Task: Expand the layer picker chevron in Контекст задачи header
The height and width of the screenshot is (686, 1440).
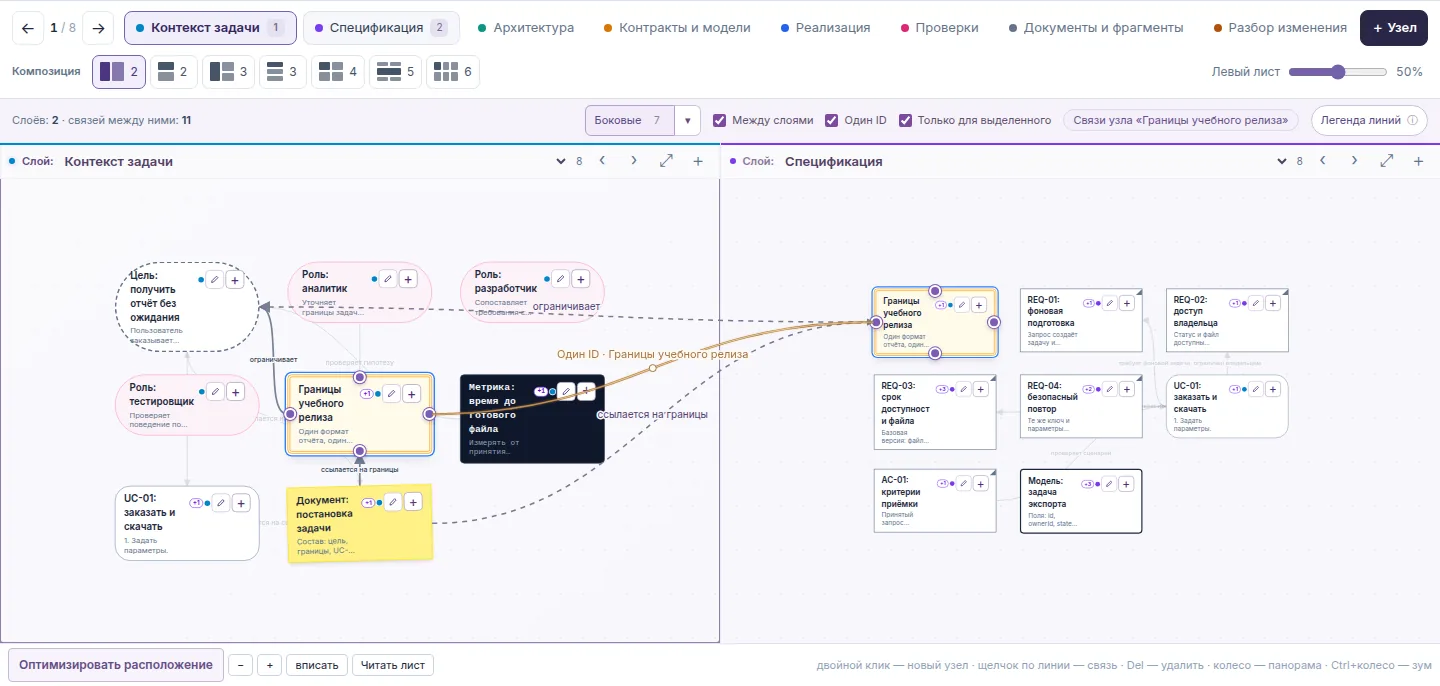Action: click(561, 161)
